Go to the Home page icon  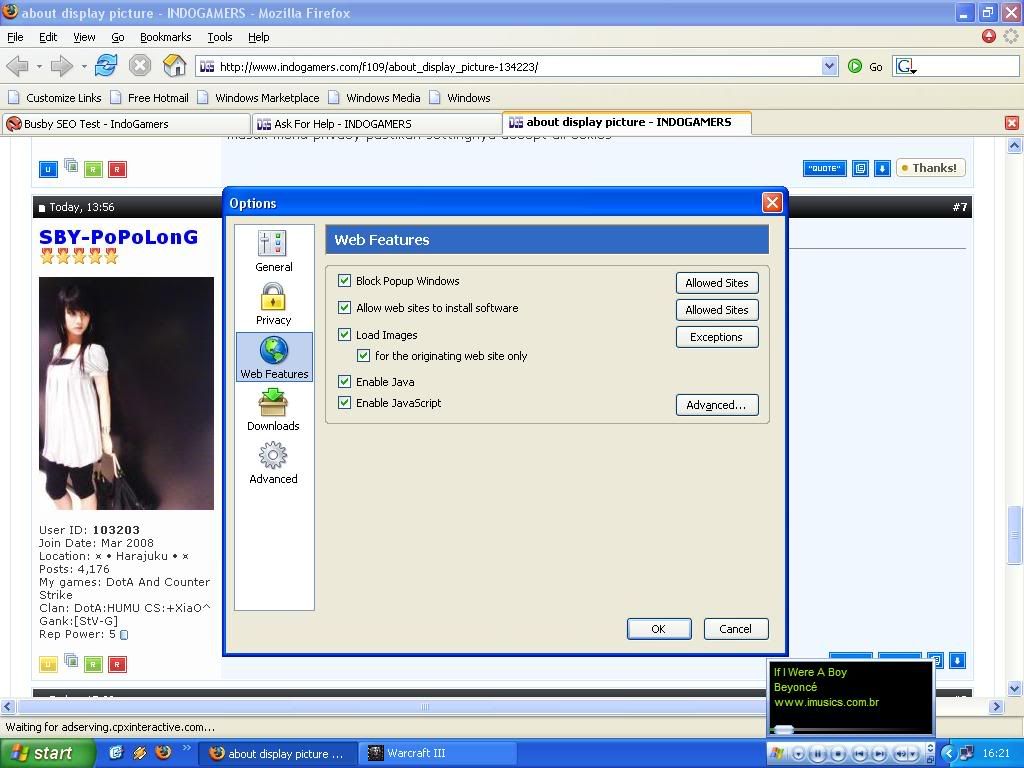click(x=174, y=65)
